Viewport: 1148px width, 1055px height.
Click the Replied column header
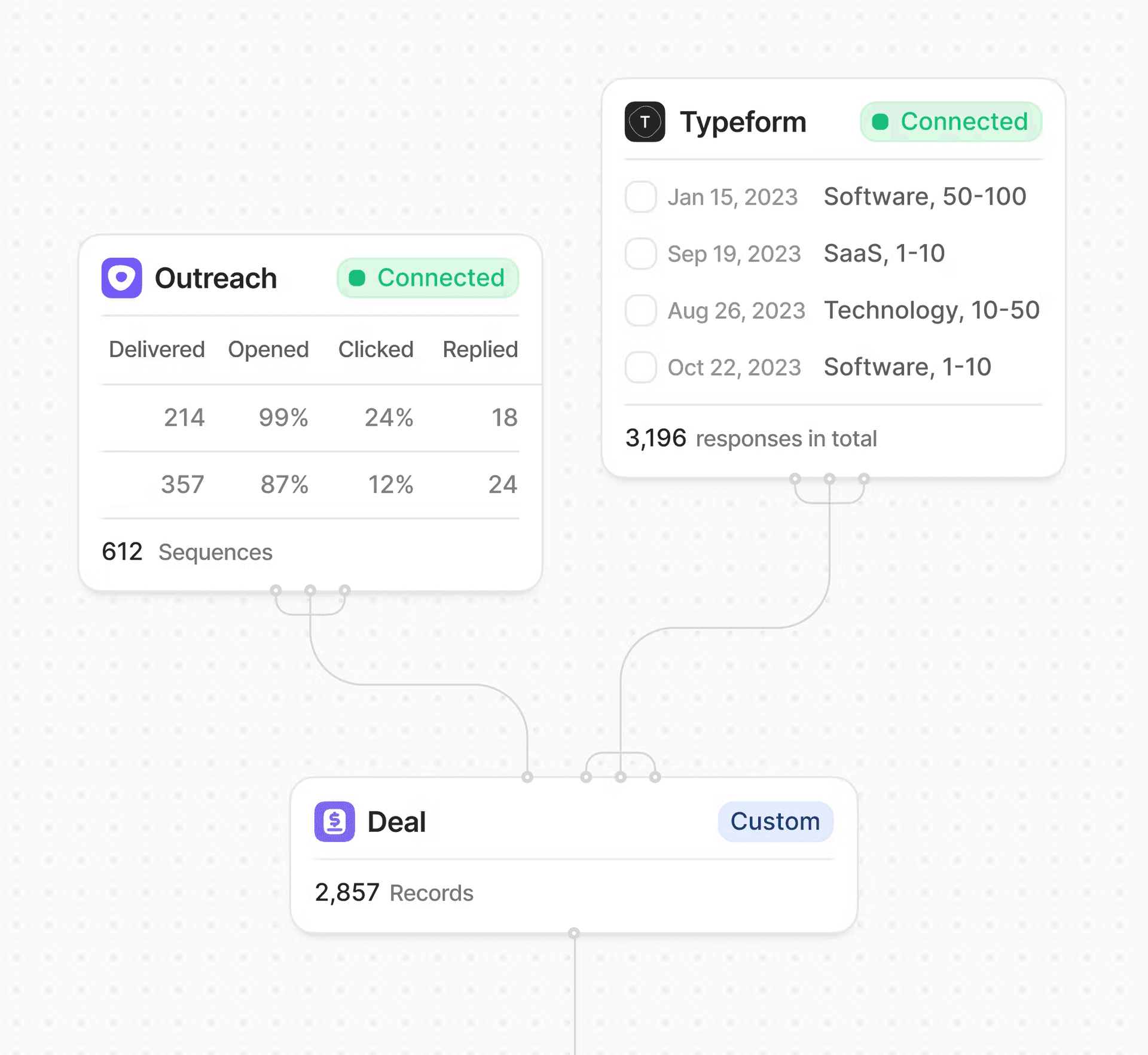[480, 349]
